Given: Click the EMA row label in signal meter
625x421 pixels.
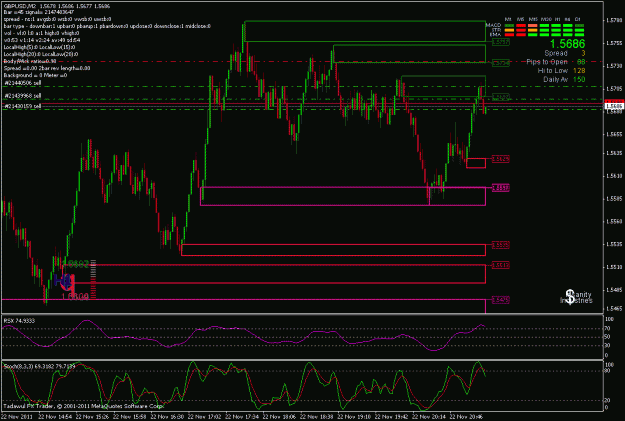Looking at the screenshot, I should [x=495, y=35].
